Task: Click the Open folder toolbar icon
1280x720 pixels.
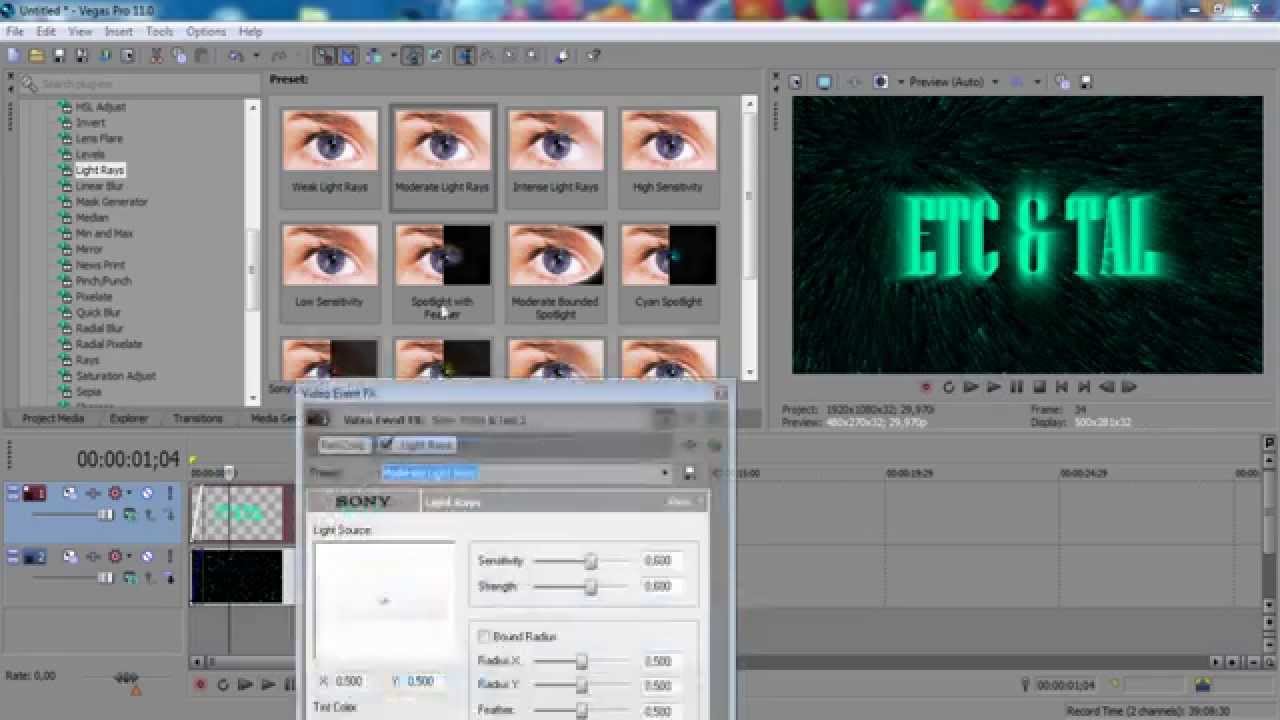Action: coord(37,56)
